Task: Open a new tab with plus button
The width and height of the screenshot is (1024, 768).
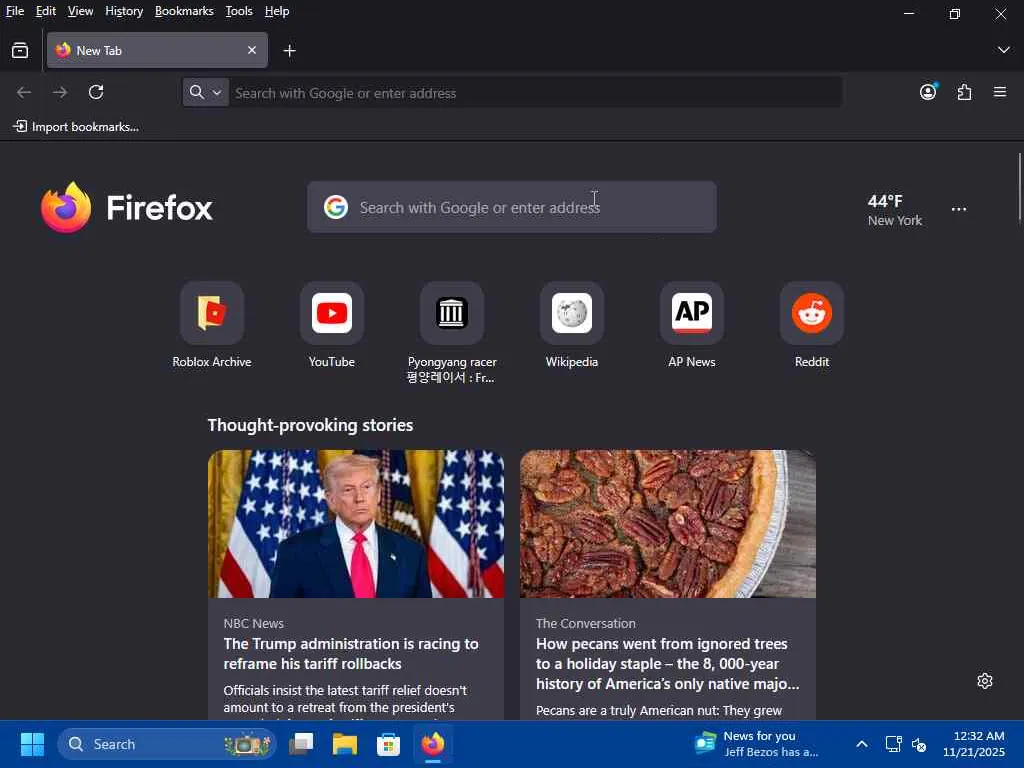Action: [289, 50]
